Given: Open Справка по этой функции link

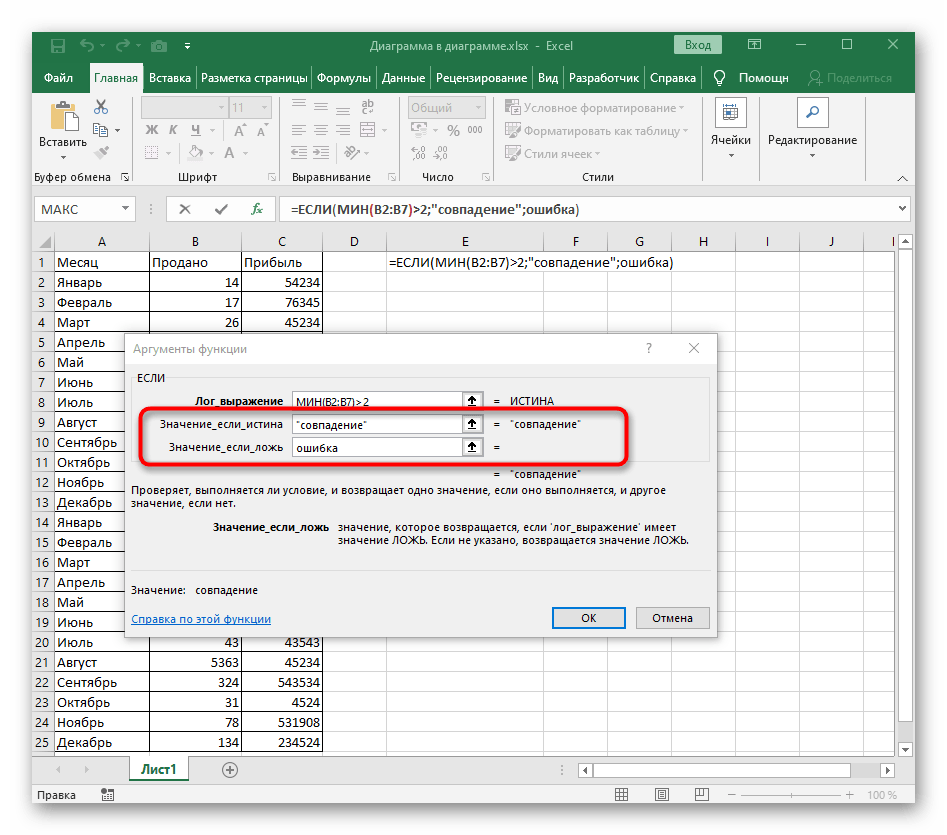Looking at the screenshot, I should pos(201,619).
